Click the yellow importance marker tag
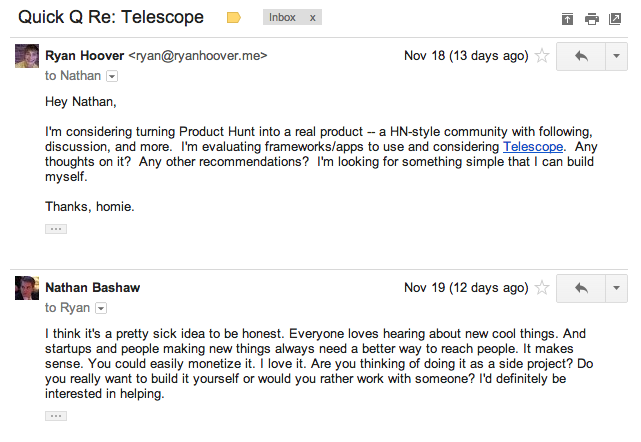Viewport: 641px width, 442px height. 233,18
